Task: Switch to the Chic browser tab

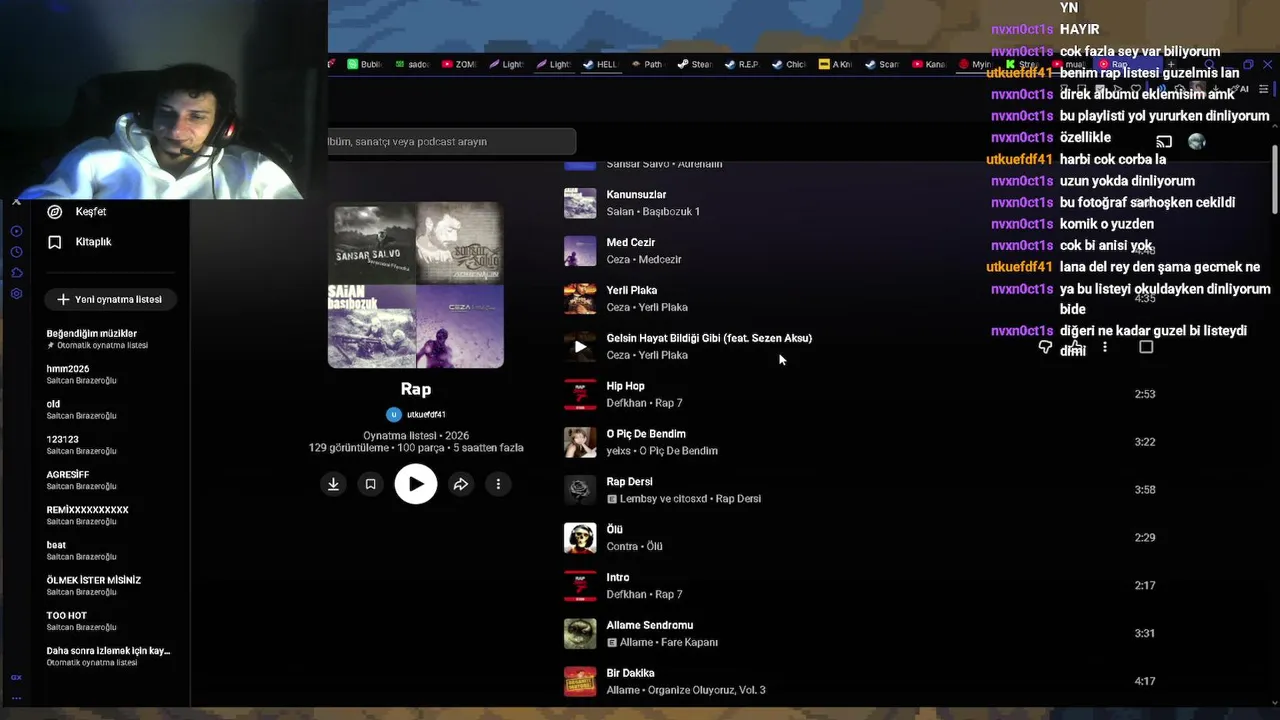Action: [x=789, y=64]
